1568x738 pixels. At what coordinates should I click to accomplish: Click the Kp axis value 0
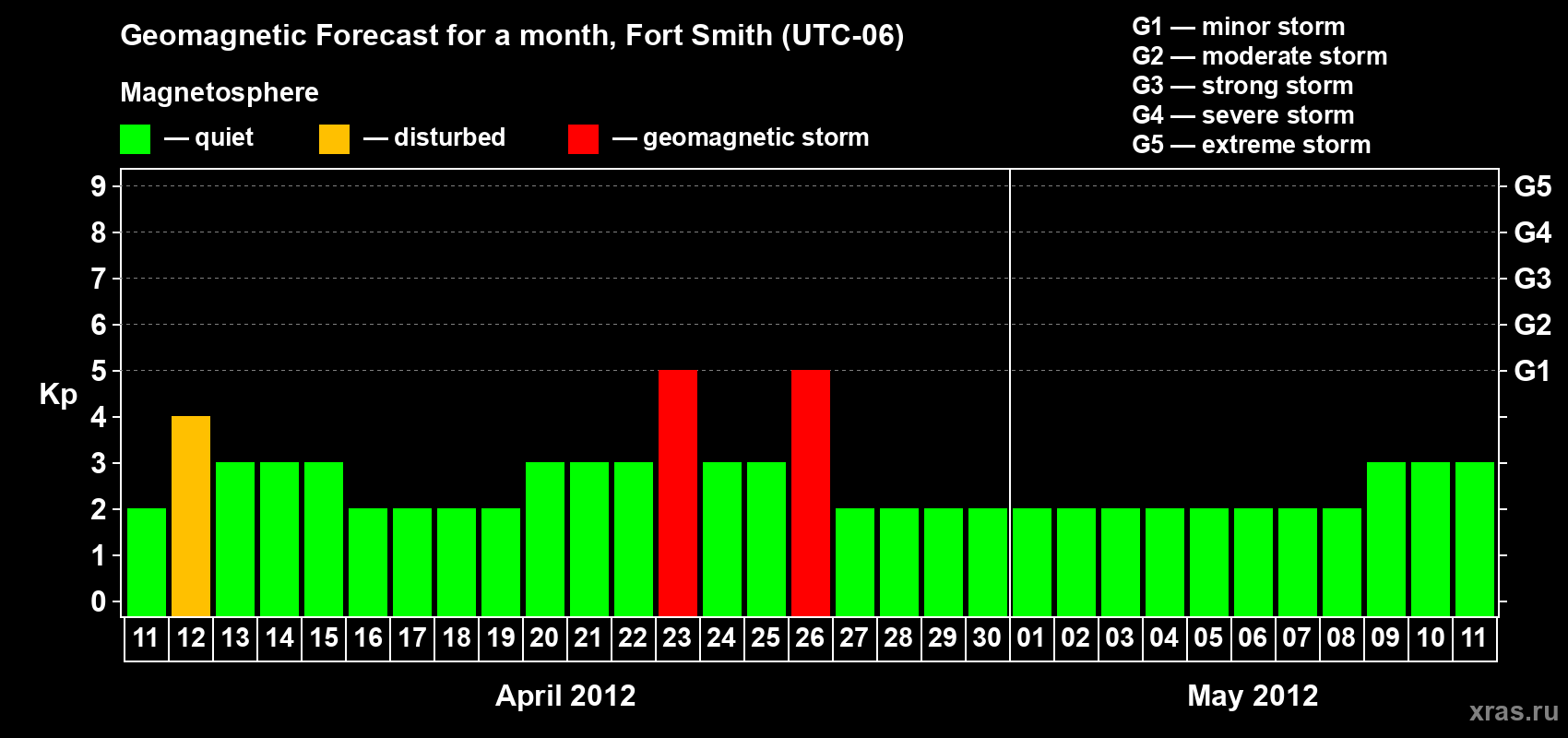[99, 601]
